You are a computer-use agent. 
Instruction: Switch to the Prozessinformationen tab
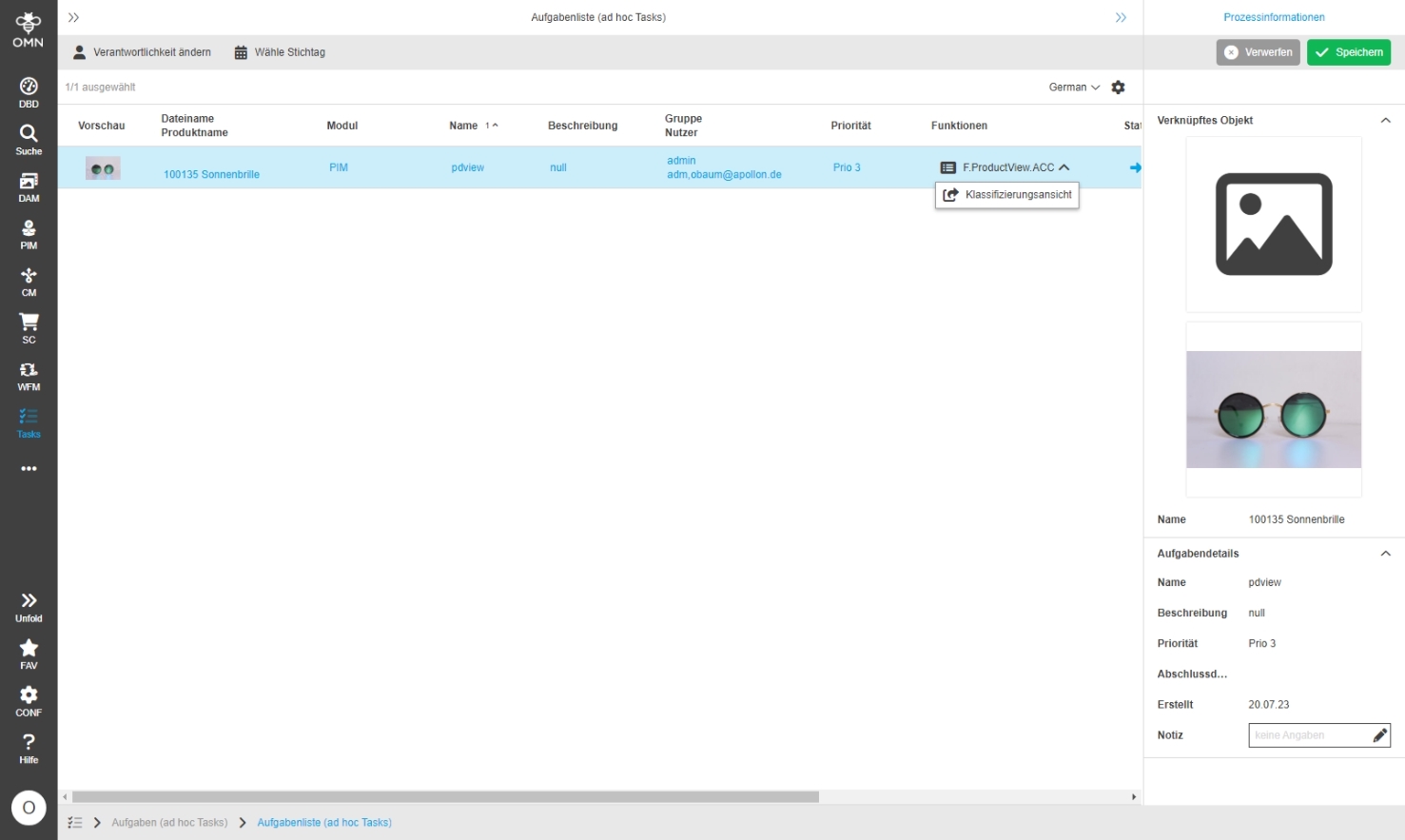point(1274,17)
